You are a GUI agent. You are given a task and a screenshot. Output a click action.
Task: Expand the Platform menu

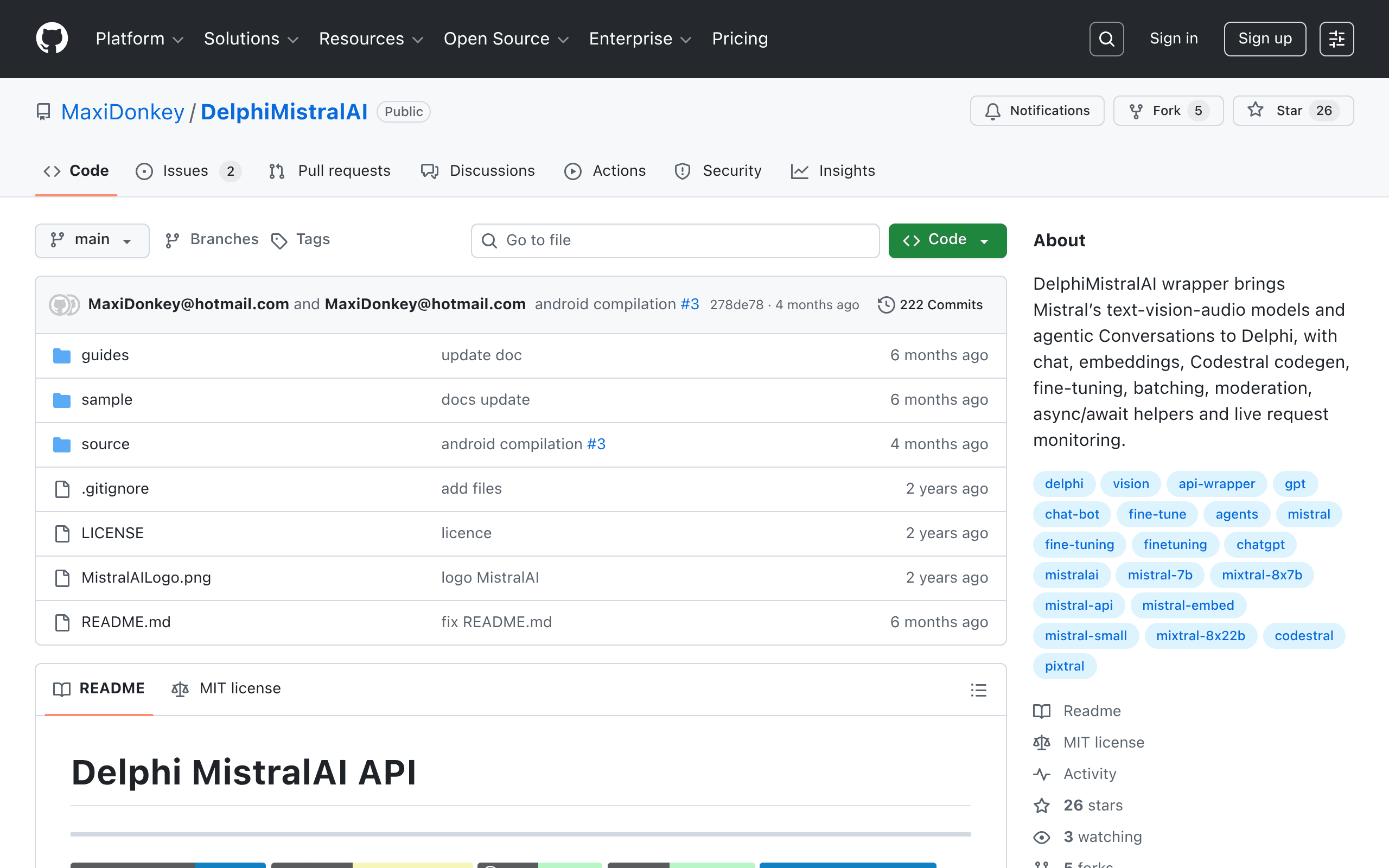click(x=139, y=39)
